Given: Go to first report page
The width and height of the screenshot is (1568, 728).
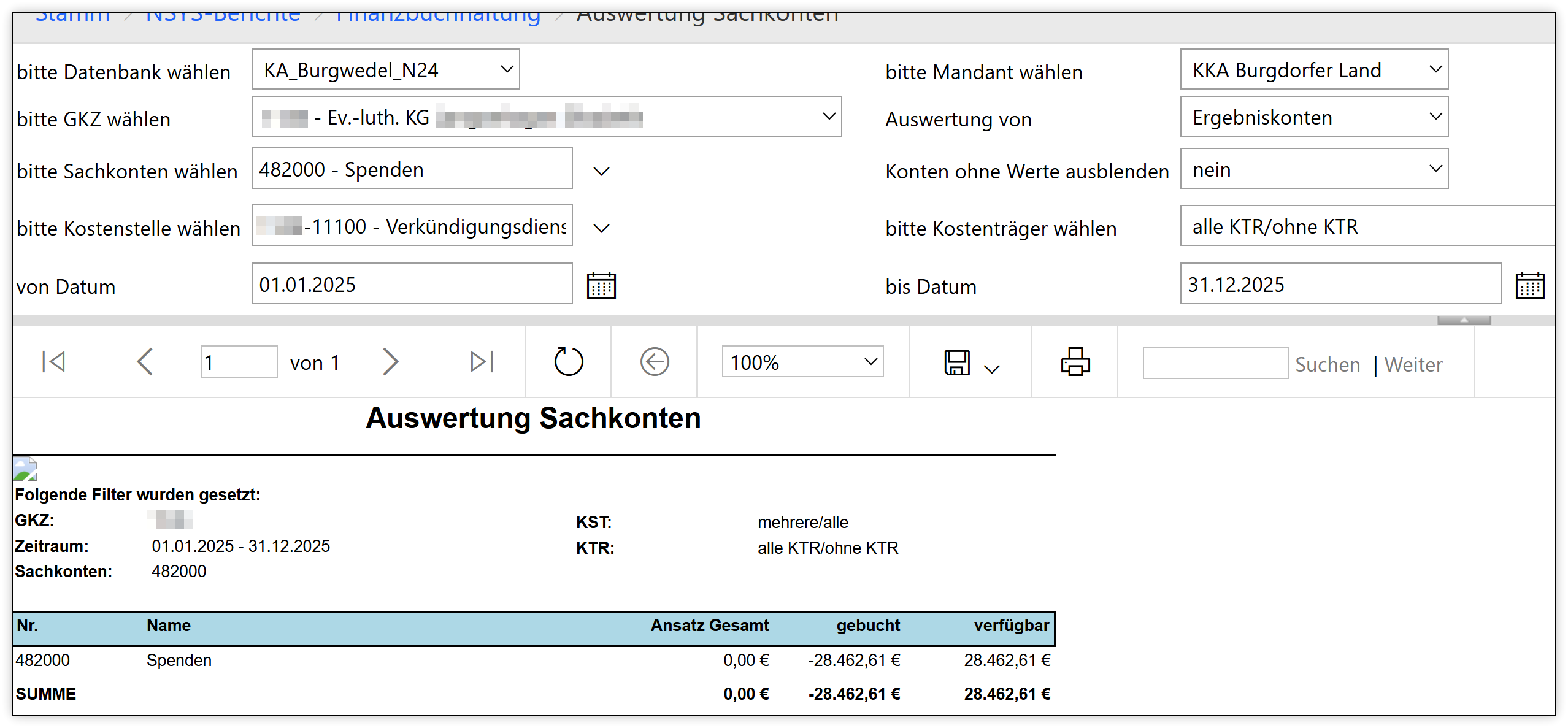Looking at the screenshot, I should tap(53, 362).
